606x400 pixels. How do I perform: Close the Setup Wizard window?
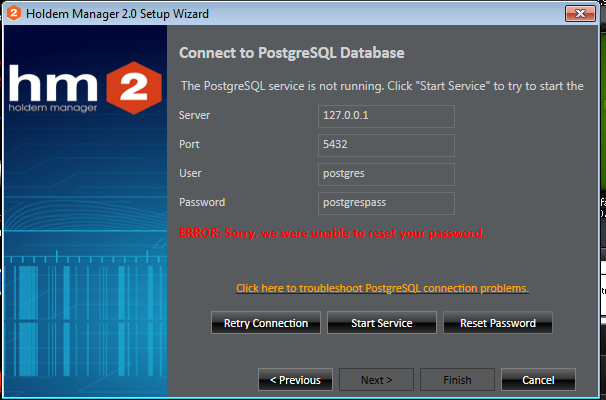click(580, 14)
